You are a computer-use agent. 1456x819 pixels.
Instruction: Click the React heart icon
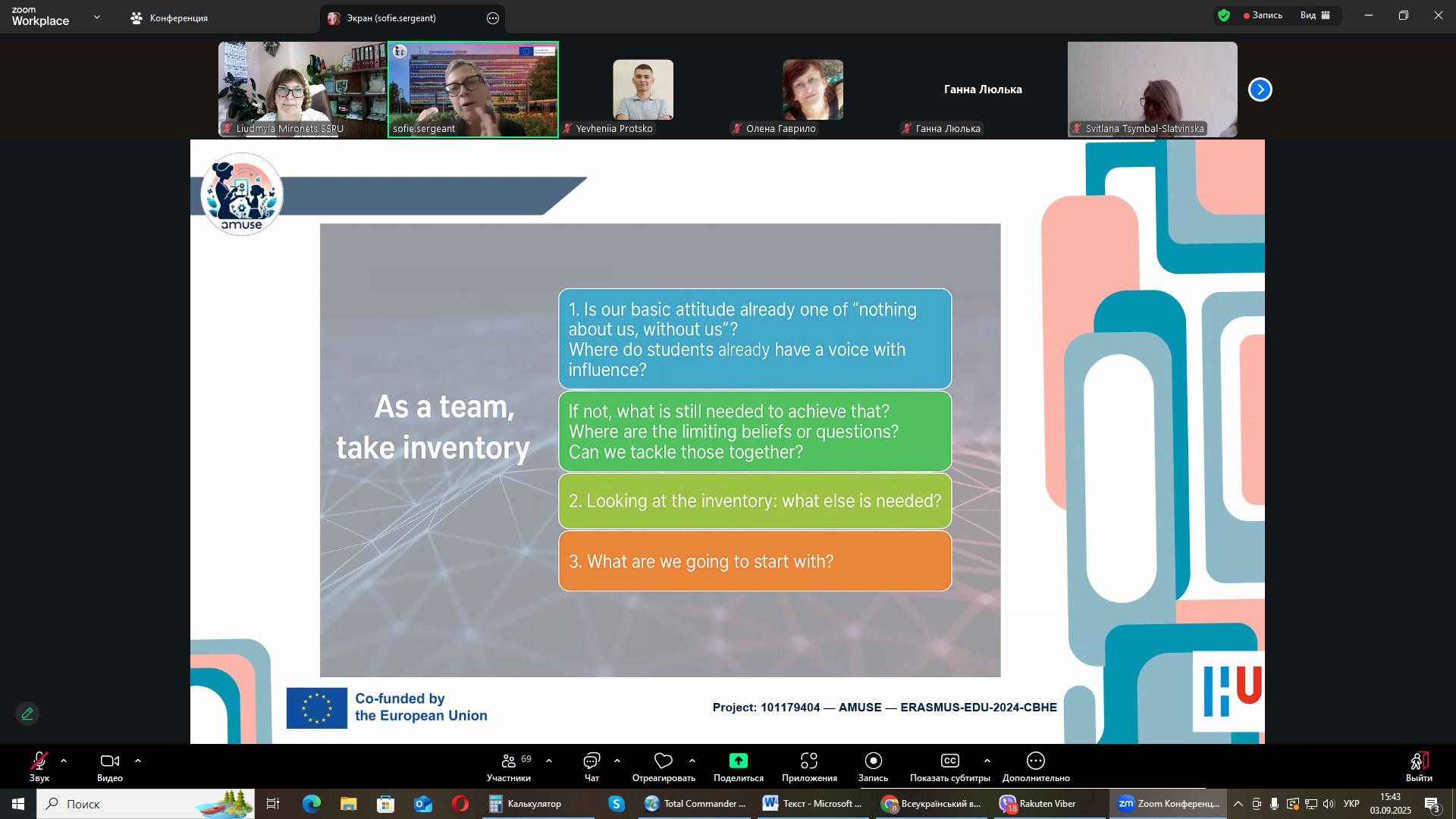point(664,761)
